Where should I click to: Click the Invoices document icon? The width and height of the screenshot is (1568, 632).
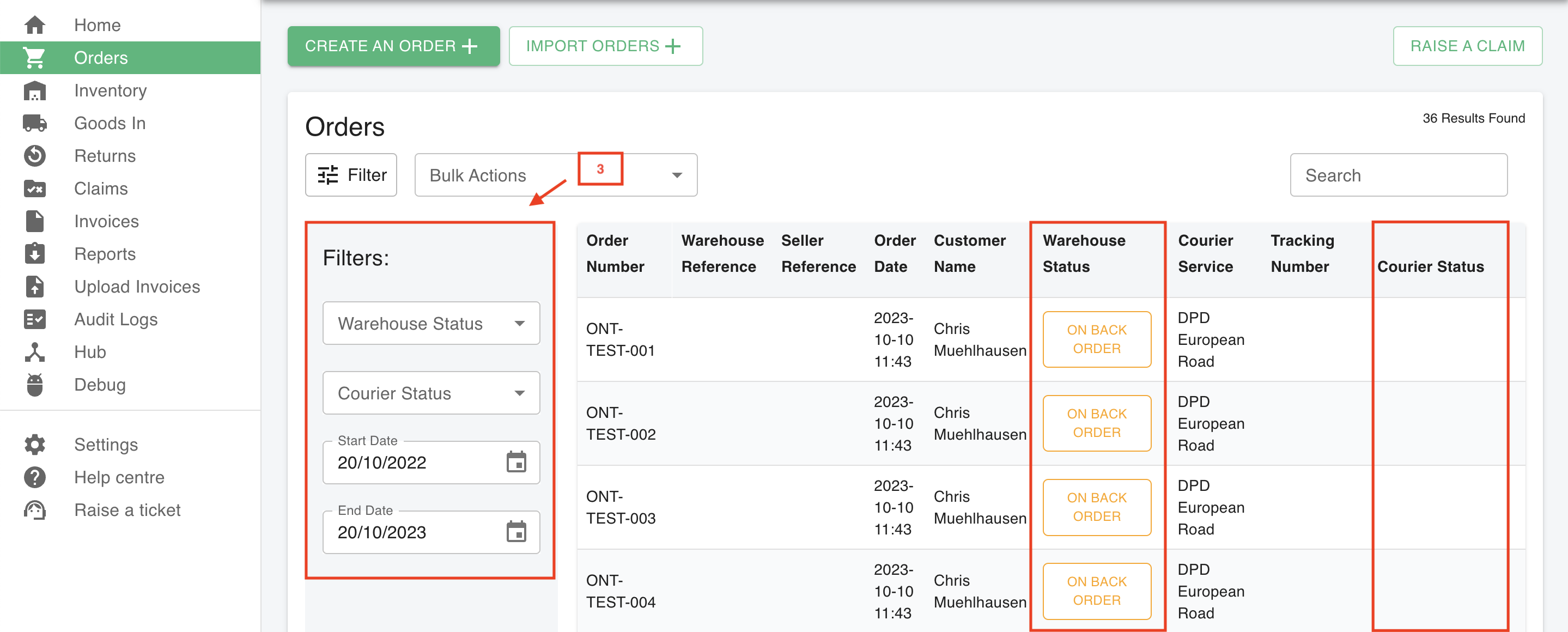click(x=35, y=221)
